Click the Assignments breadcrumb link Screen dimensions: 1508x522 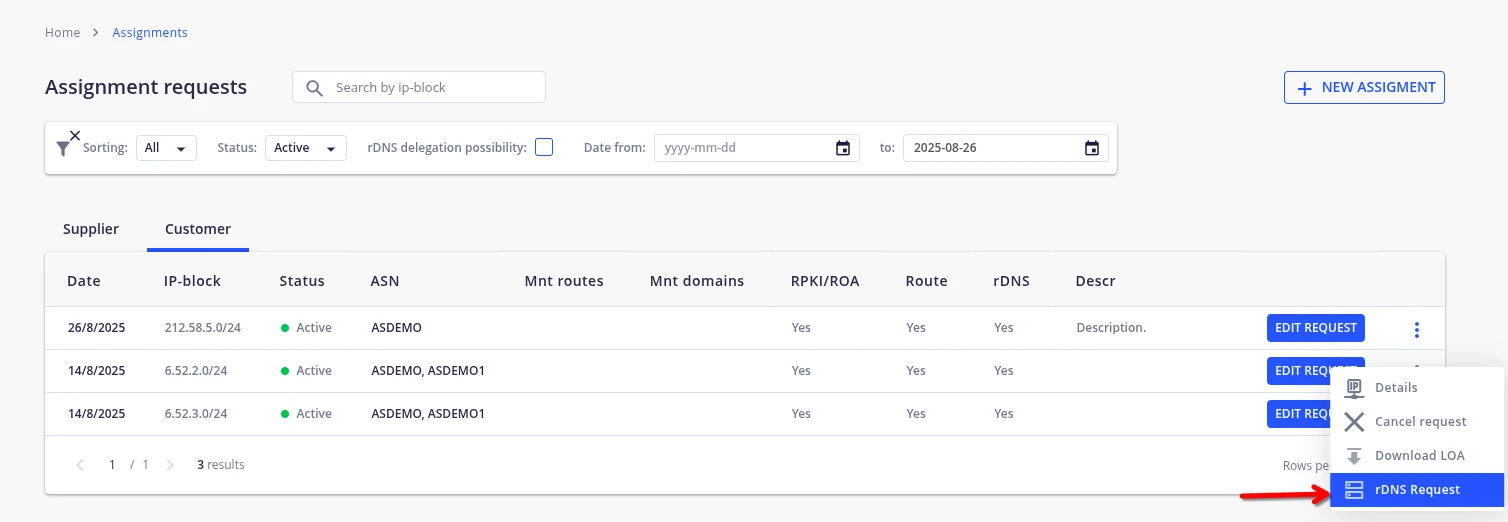[x=150, y=33]
